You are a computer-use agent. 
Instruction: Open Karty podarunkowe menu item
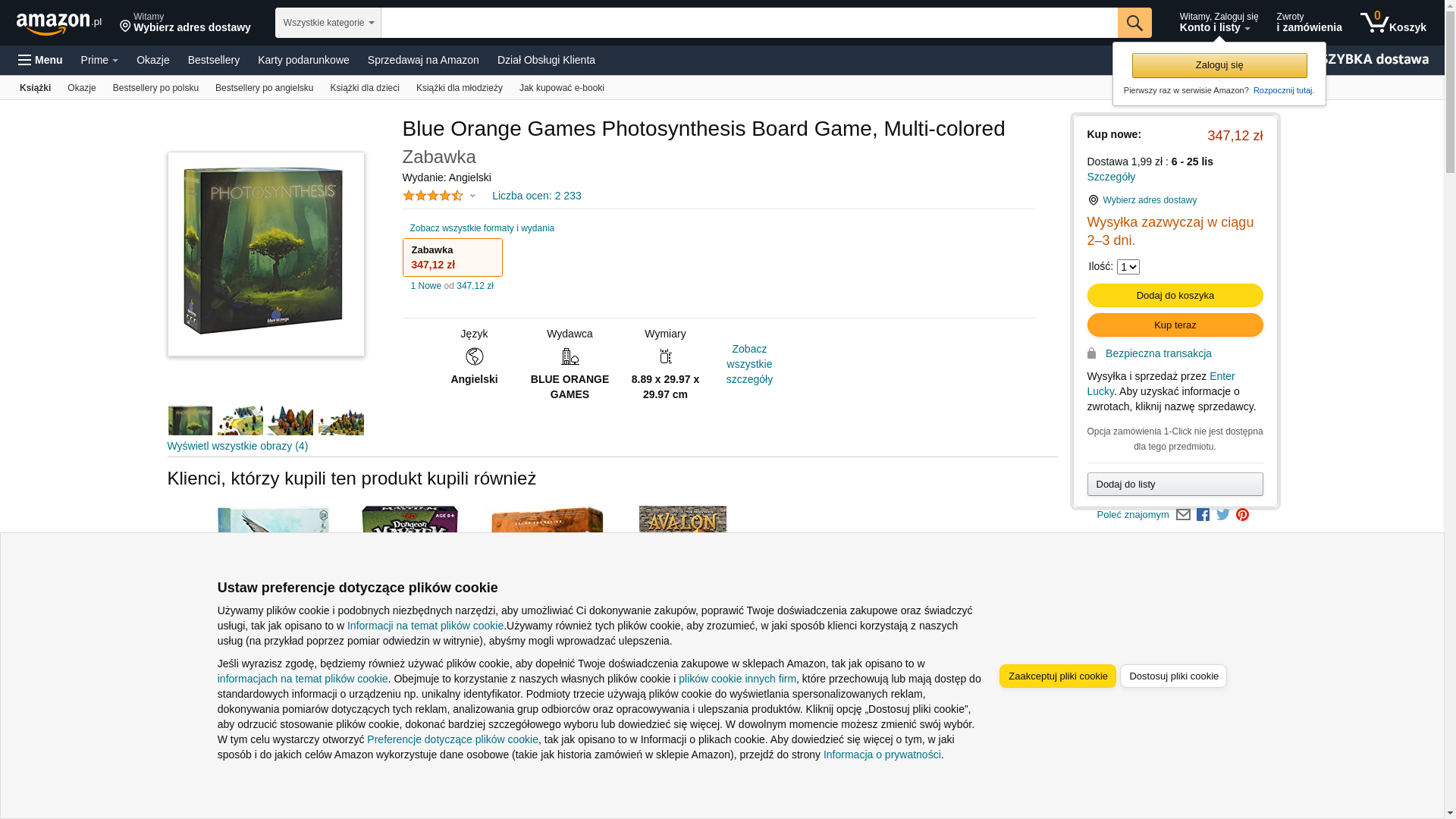303,60
